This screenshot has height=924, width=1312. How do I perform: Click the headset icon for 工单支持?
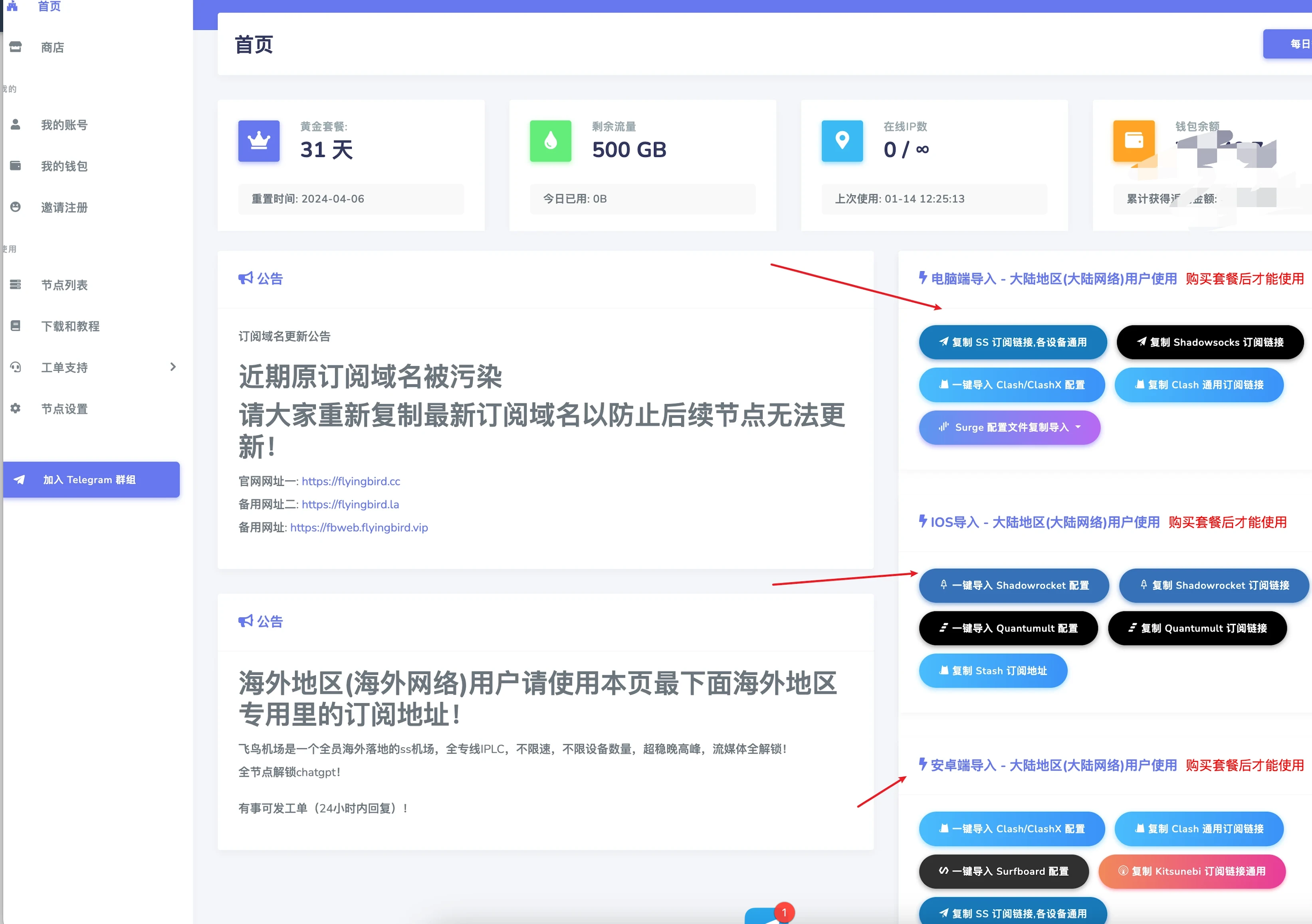[15, 367]
